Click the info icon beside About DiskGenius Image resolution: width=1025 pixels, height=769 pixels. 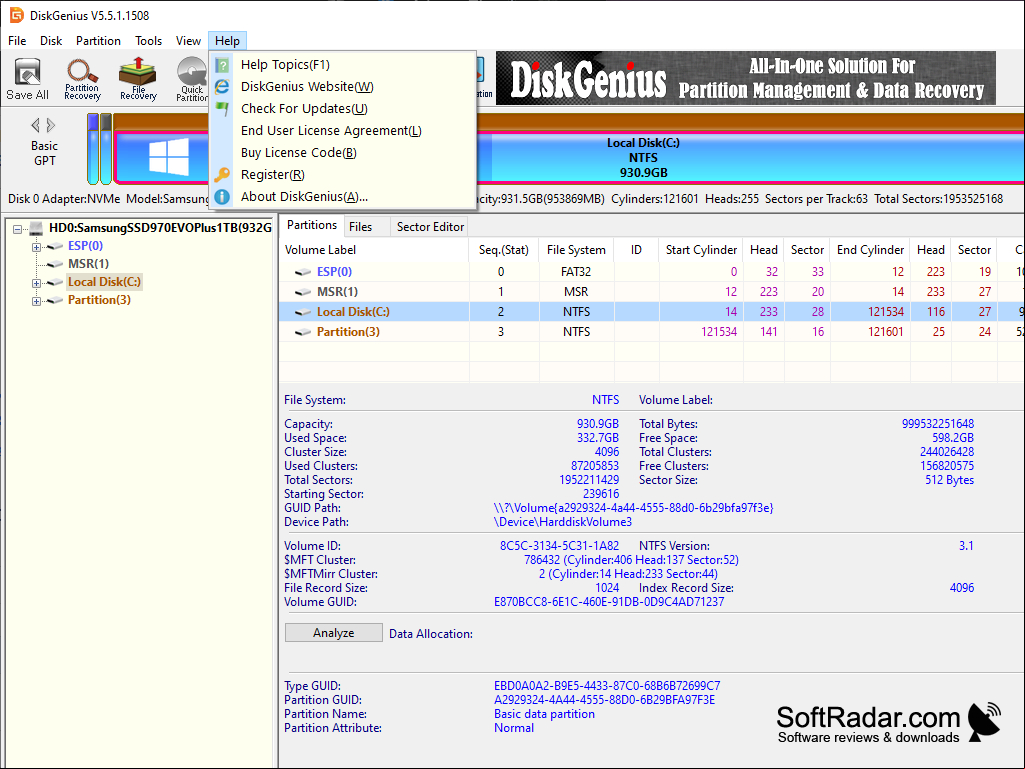(x=222, y=197)
